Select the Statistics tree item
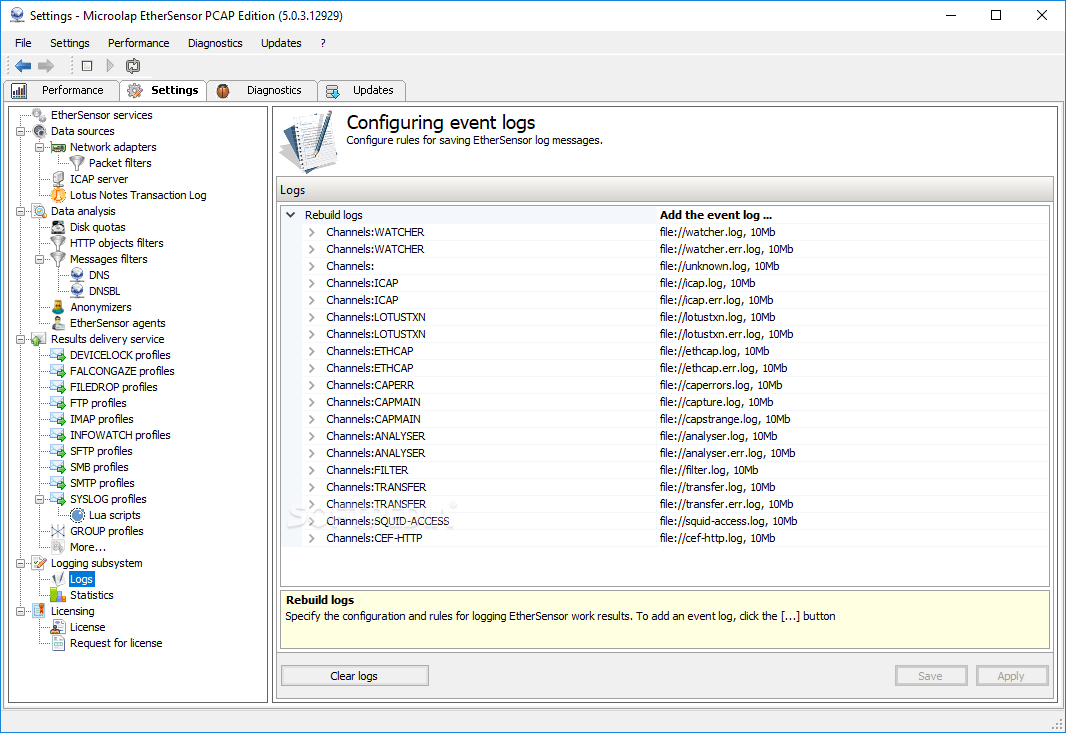 pos(92,595)
